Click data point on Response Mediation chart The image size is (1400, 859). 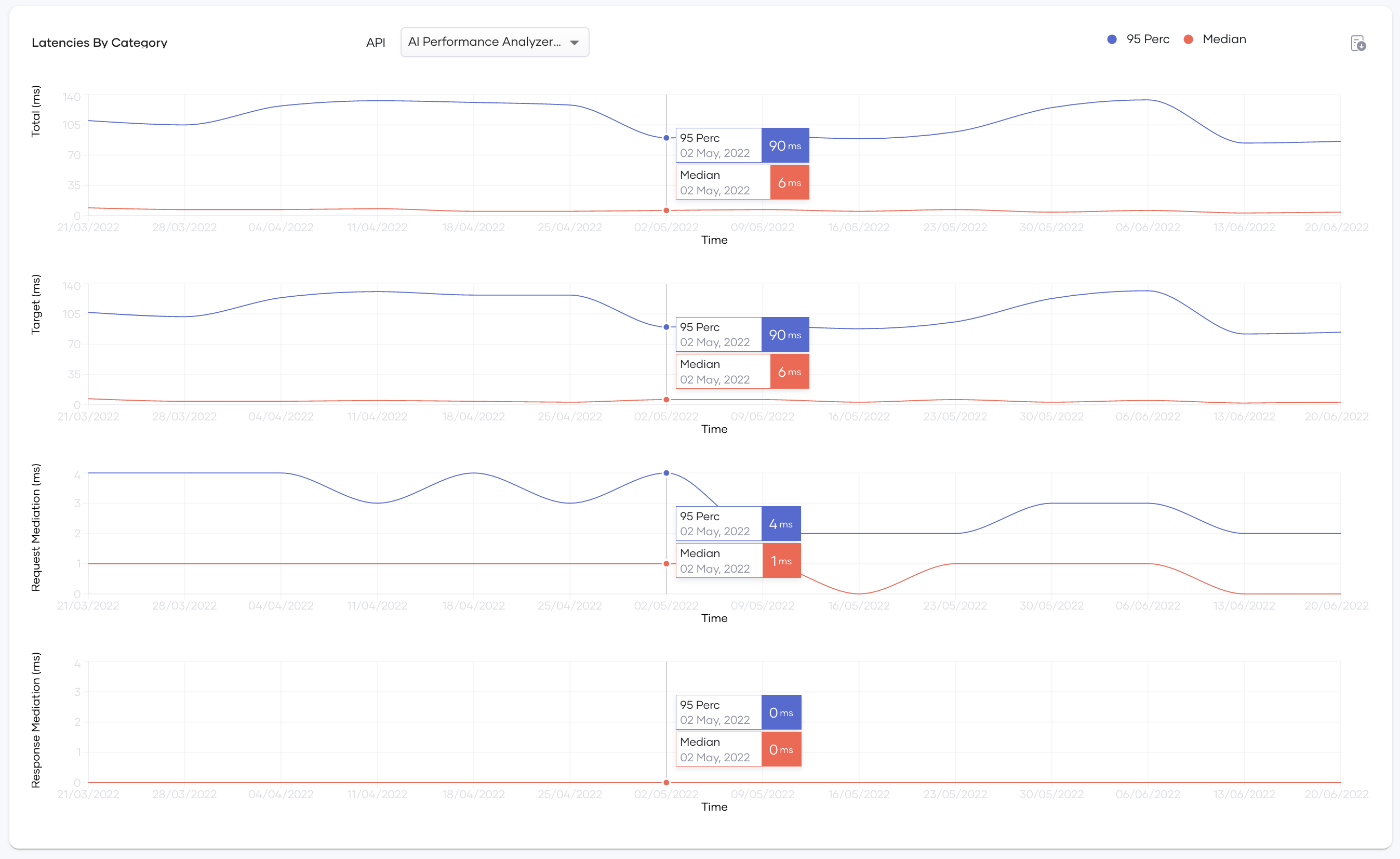coord(666,783)
